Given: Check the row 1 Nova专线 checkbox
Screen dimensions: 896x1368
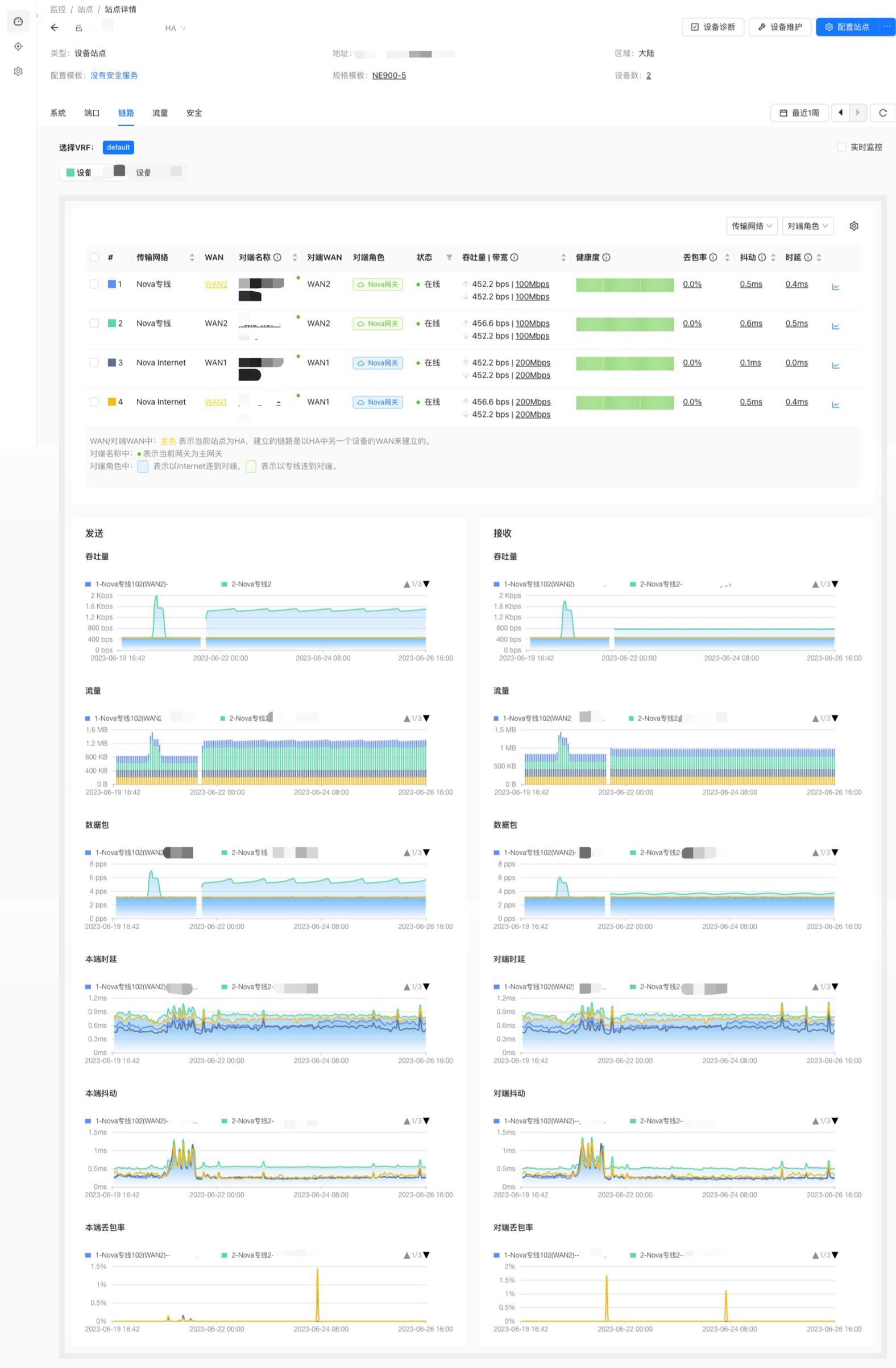Looking at the screenshot, I should 94,284.
